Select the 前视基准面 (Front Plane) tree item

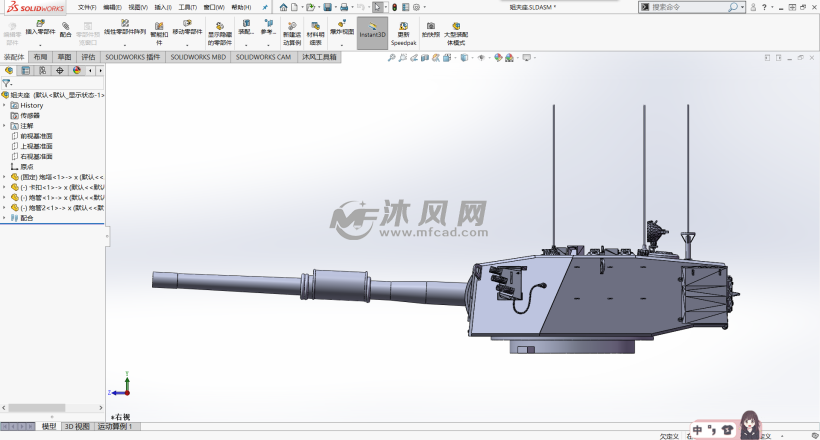(x=36, y=136)
